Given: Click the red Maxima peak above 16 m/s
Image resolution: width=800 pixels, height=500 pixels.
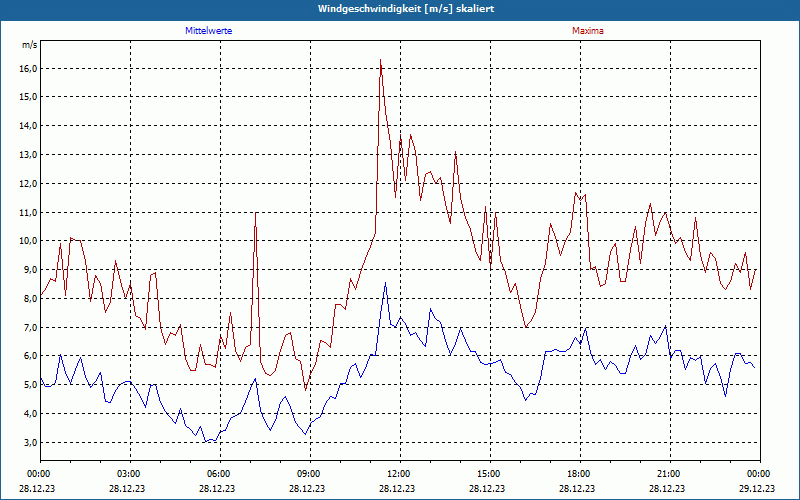Looking at the screenshot, I should pyautogui.click(x=381, y=60).
